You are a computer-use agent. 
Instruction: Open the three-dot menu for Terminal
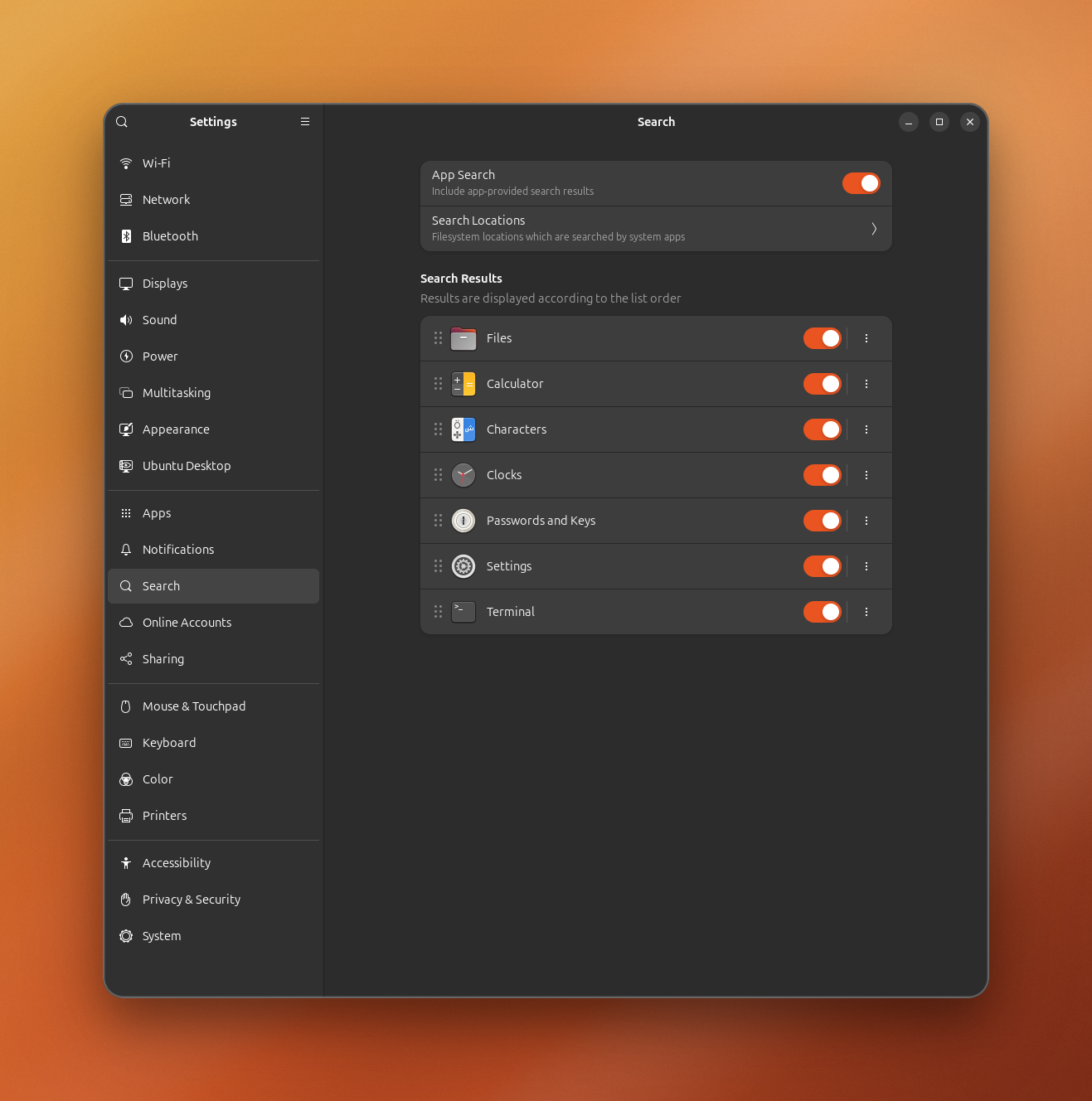866,612
